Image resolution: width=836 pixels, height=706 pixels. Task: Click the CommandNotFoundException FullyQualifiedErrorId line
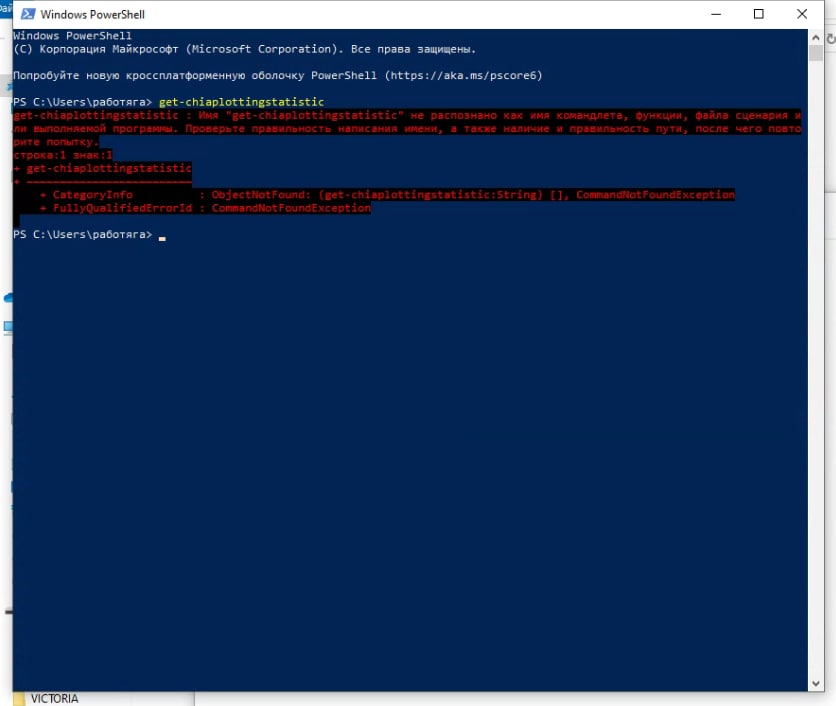pos(205,208)
